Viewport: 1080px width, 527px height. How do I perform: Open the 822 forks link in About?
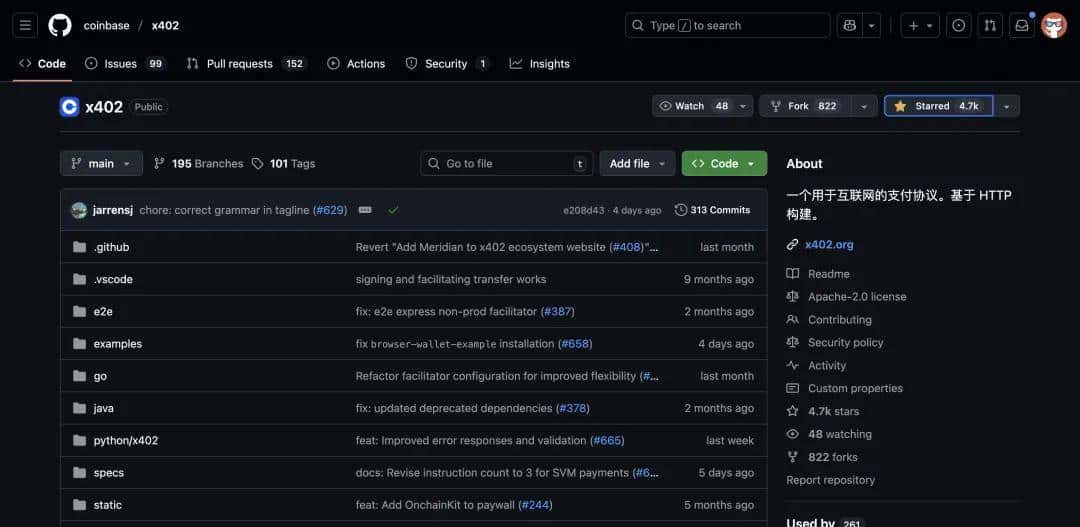point(833,457)
